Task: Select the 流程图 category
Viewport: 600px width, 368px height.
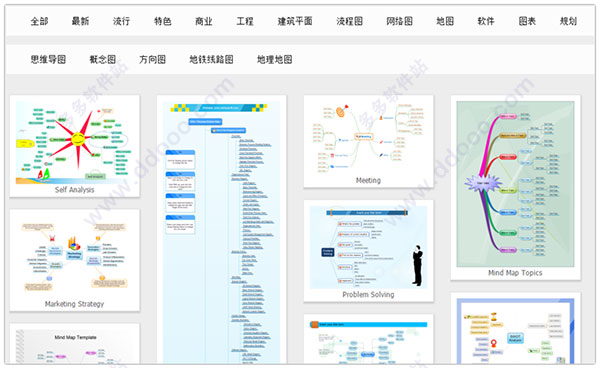Action: point(349,21)
